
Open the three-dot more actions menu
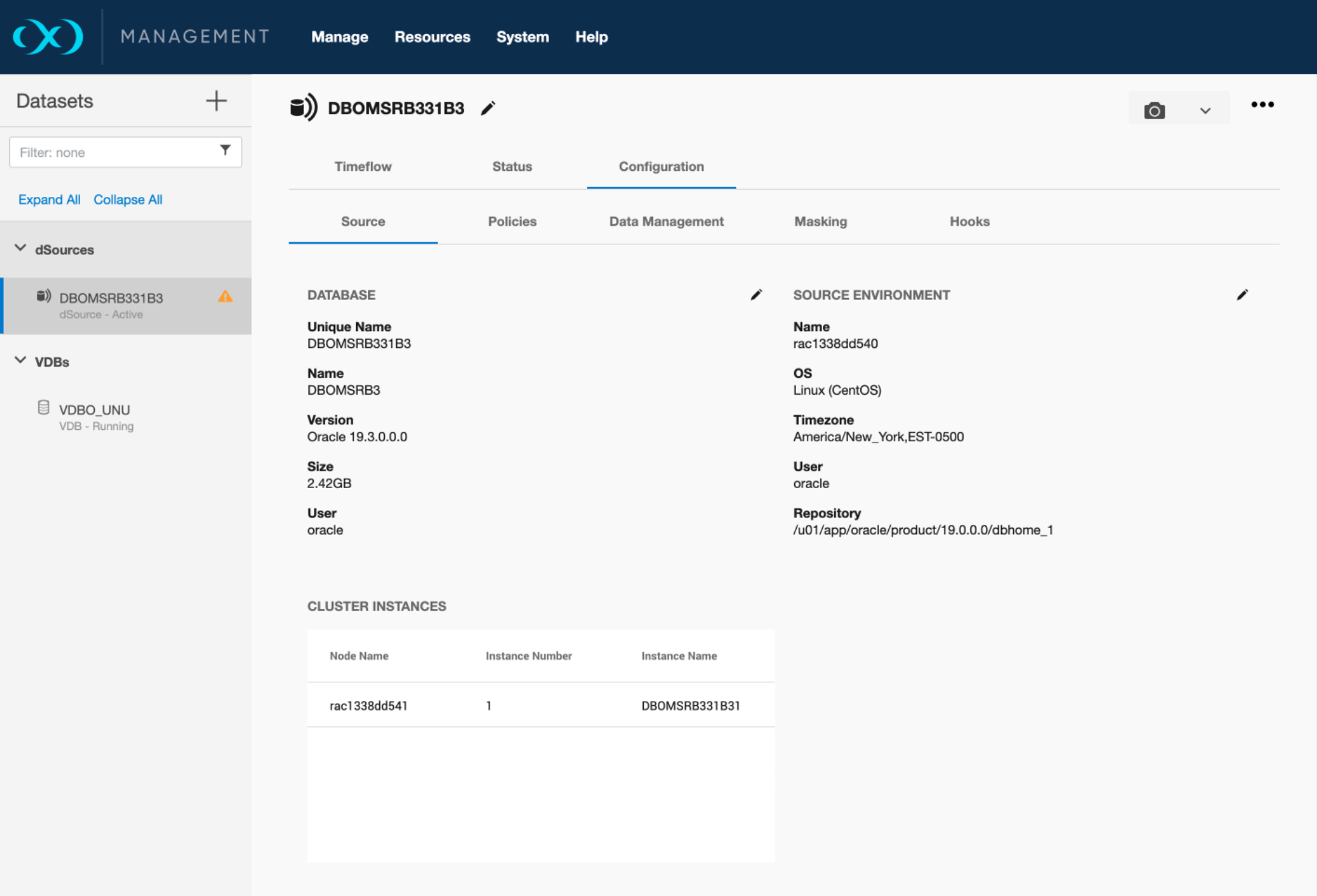coord(1262,105)
